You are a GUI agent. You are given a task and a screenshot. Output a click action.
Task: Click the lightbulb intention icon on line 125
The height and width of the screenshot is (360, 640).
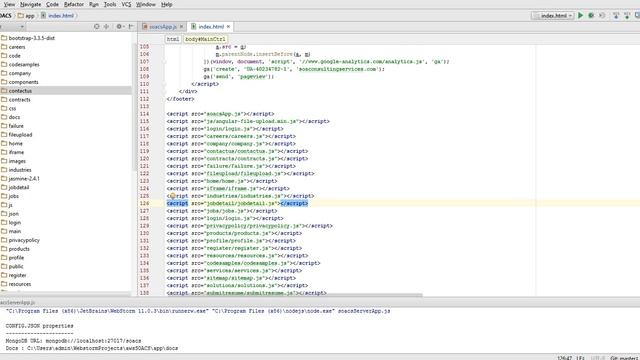173,196
